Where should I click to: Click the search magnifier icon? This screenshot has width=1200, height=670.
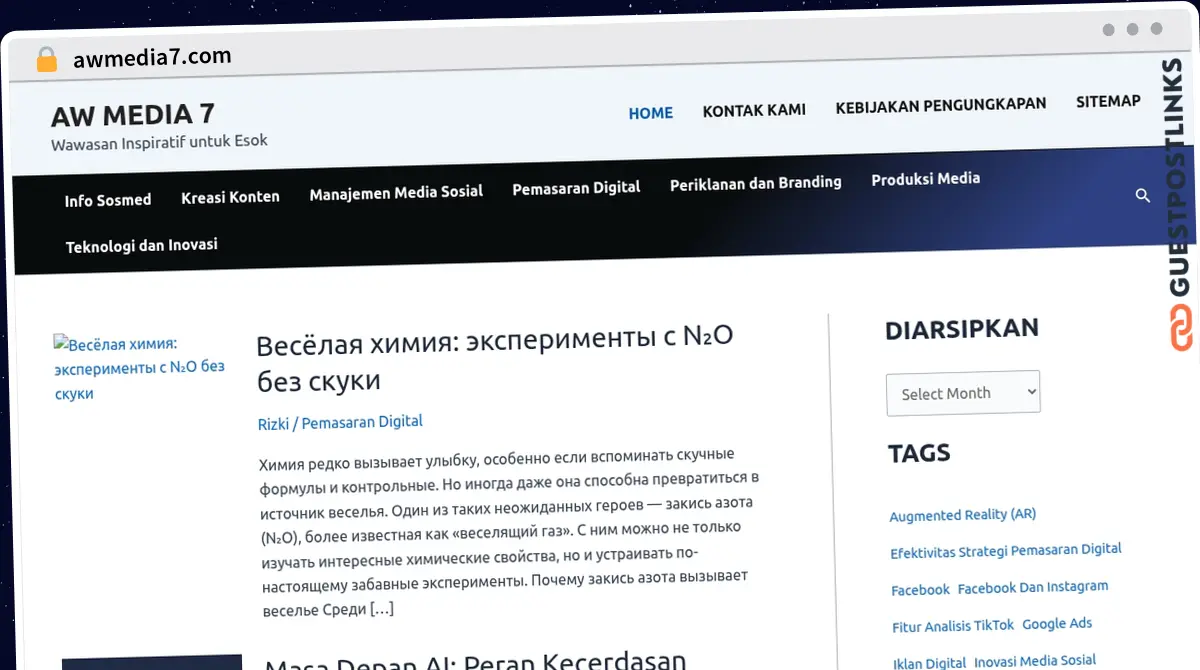click(x=1142, y=195)
